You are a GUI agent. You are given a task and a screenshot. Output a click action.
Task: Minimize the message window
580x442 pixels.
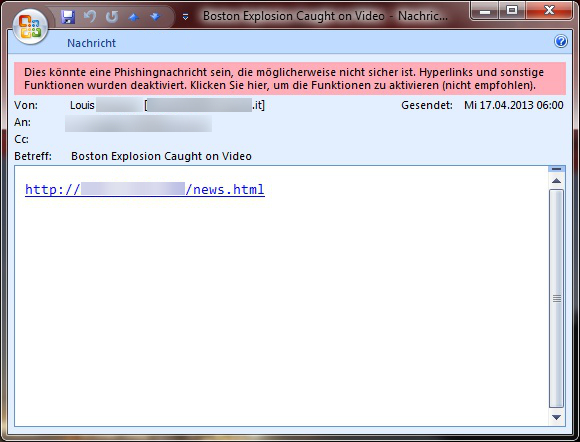485,11
